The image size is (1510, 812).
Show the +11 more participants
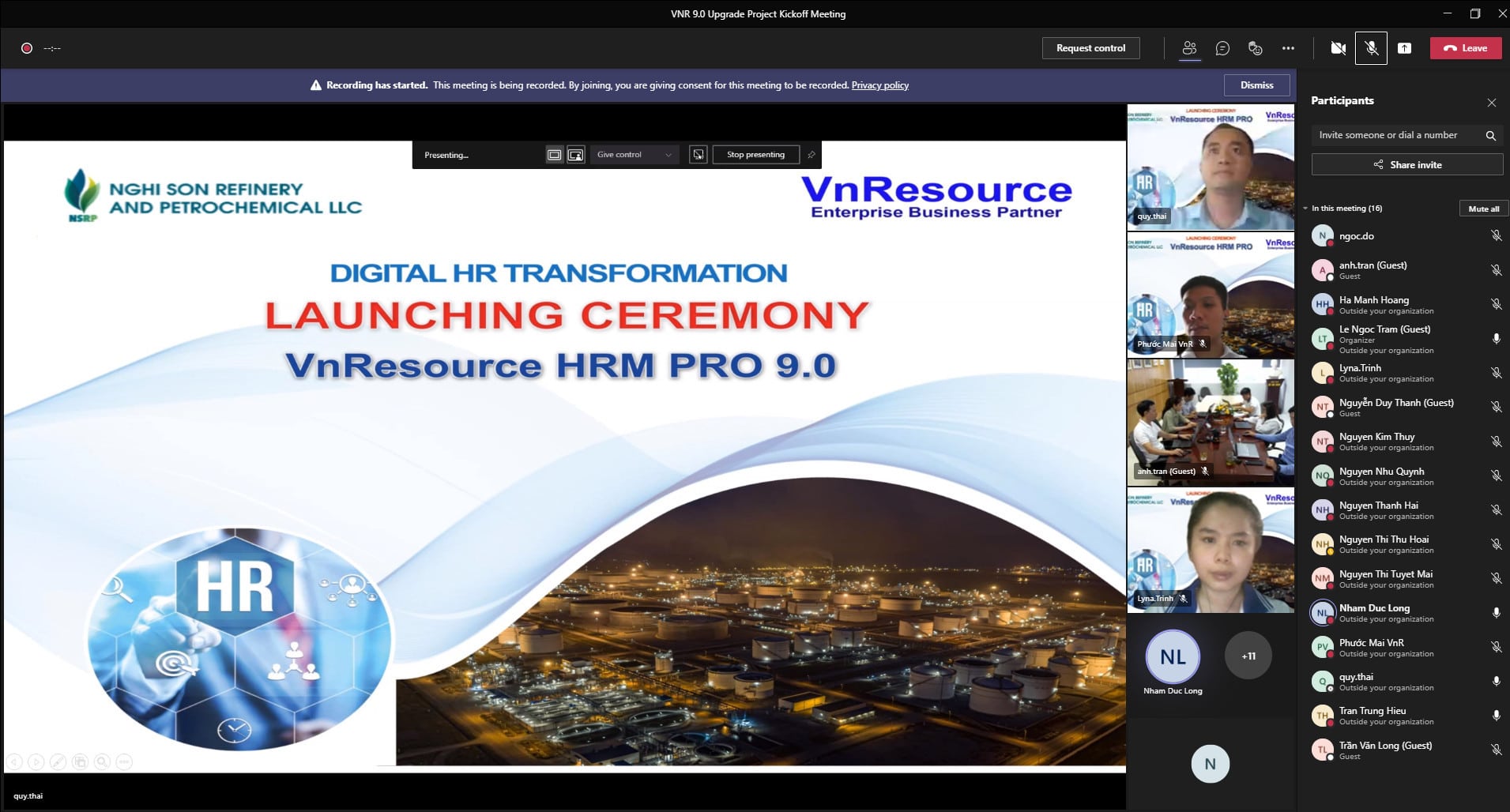tap(1248, 656)
